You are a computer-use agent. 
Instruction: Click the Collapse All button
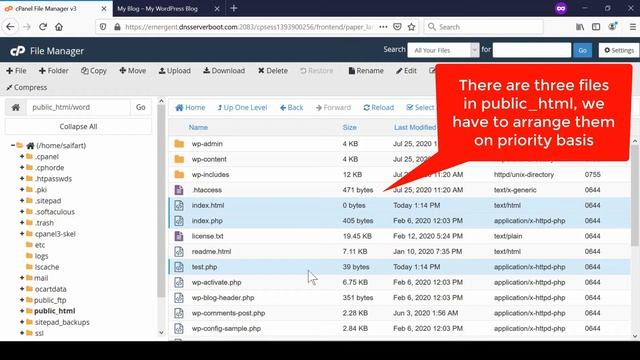(78, 127)
